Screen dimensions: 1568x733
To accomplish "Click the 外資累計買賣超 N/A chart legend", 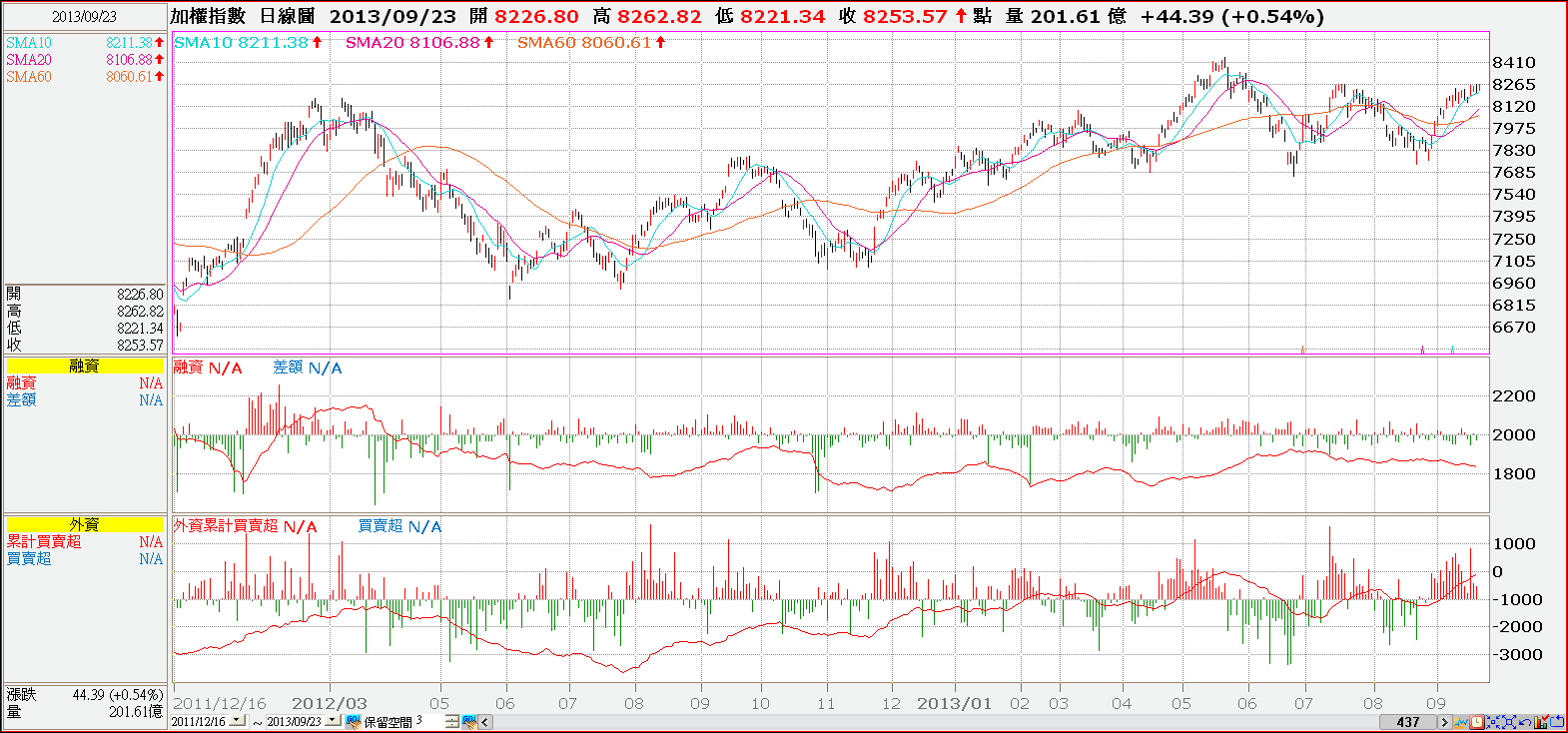I will tap(246, 526).
